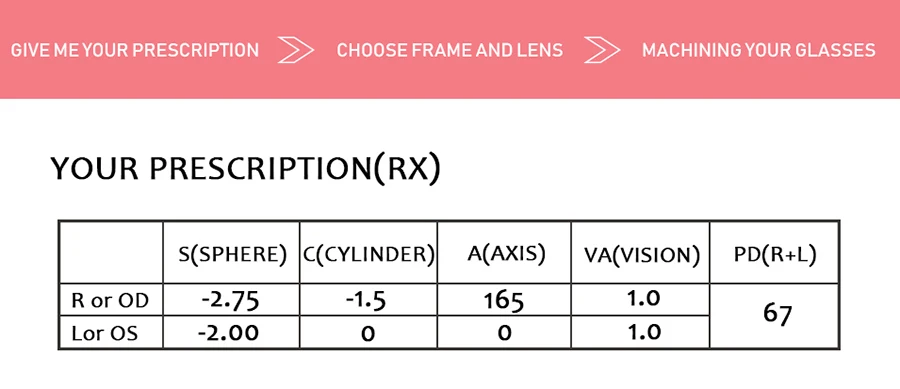Viewport: 900px width, 389px height.
Task: Click the PD(R+L) column header
Action: pyautogui.click(x=775, y=255)
